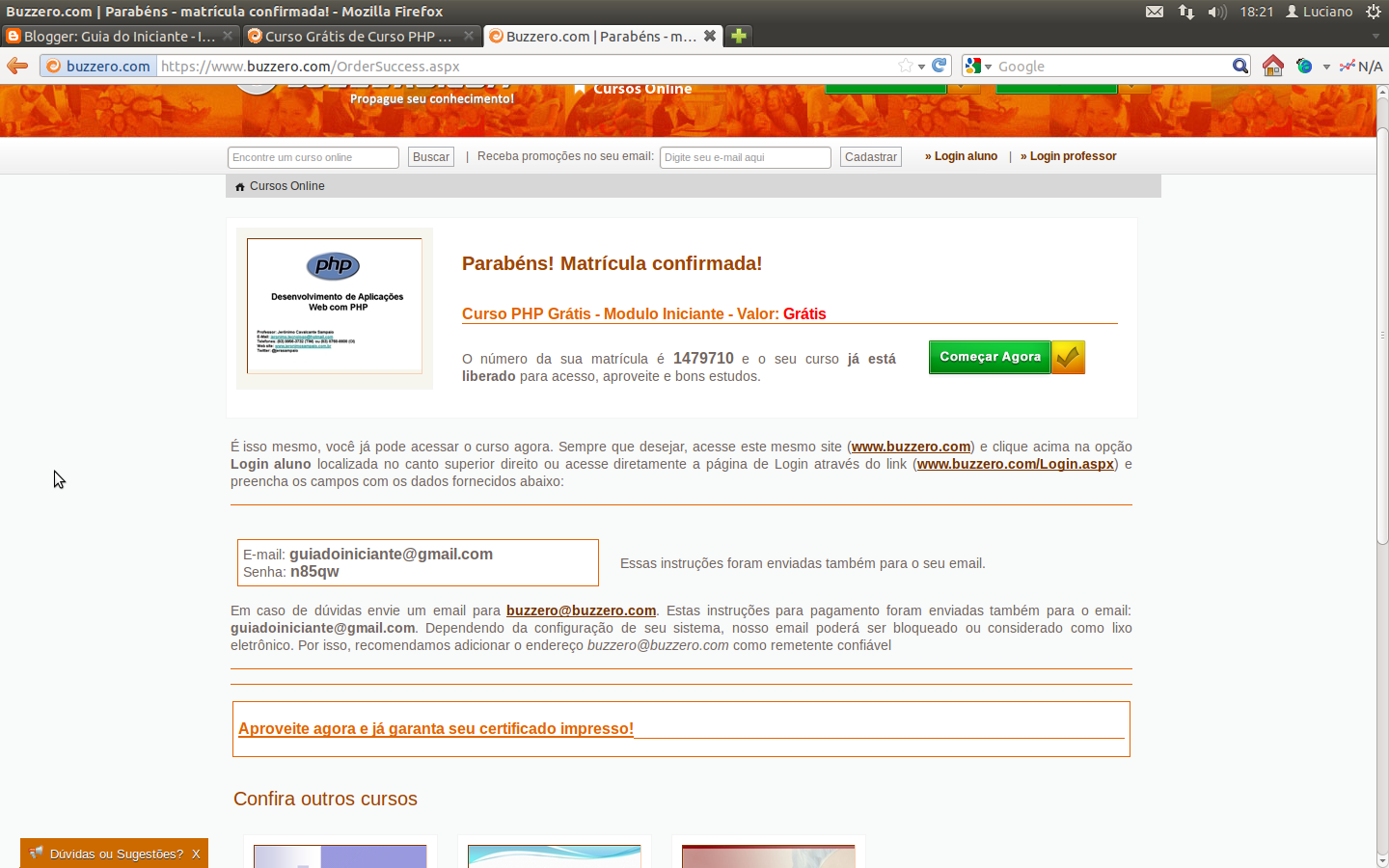
Task: Open the network connection indicator
Action: pos(1186,12)
